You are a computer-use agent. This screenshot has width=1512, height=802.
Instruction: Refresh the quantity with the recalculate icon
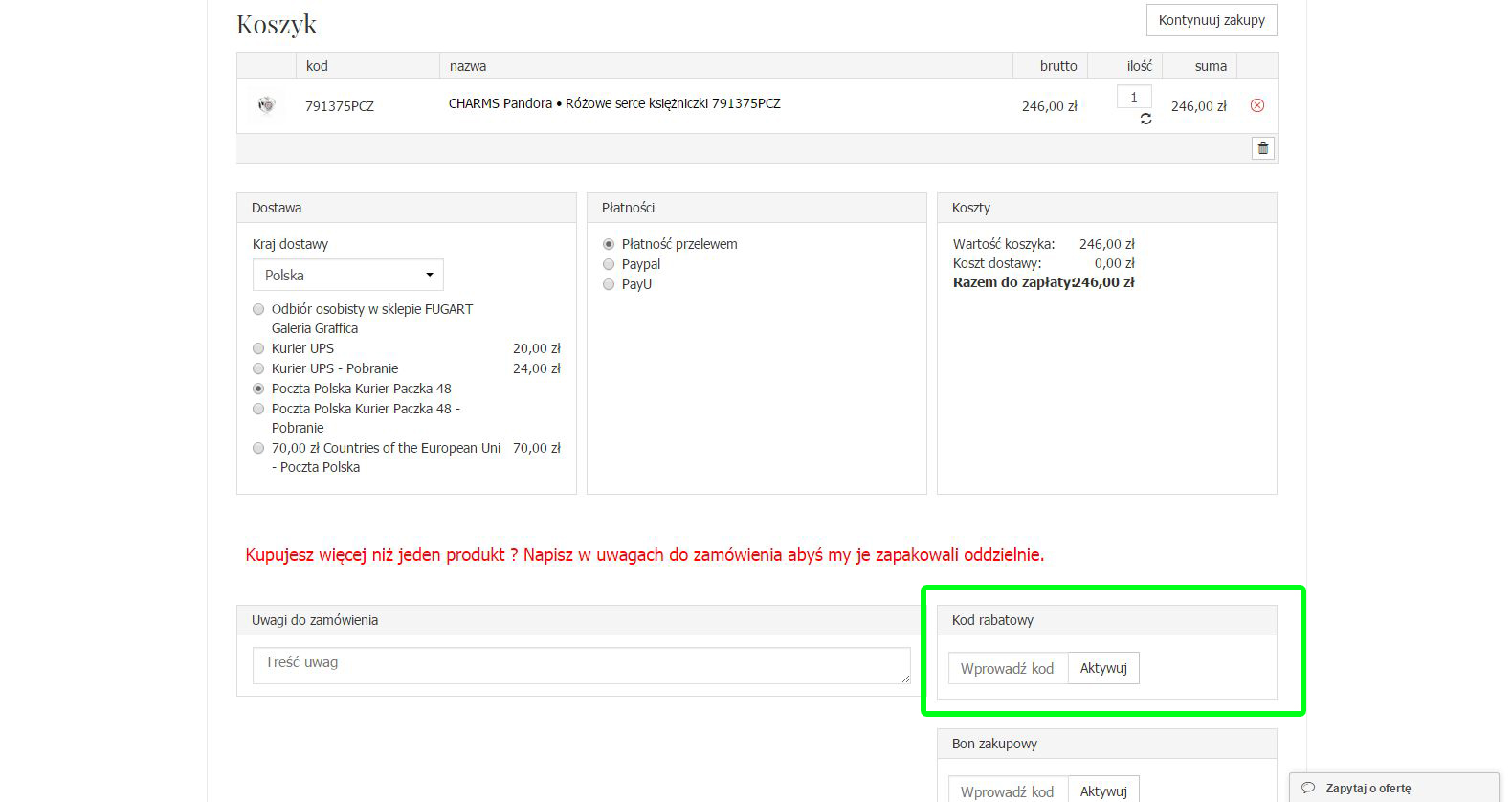pyautogui.click(x=1145, y=119)
